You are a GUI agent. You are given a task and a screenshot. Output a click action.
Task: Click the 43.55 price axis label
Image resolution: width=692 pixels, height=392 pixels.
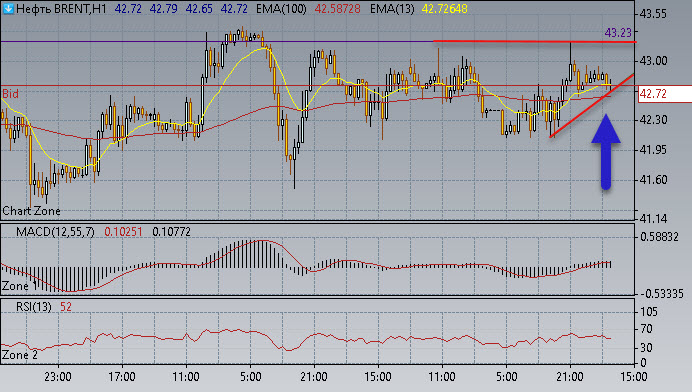tap(653, 14)
